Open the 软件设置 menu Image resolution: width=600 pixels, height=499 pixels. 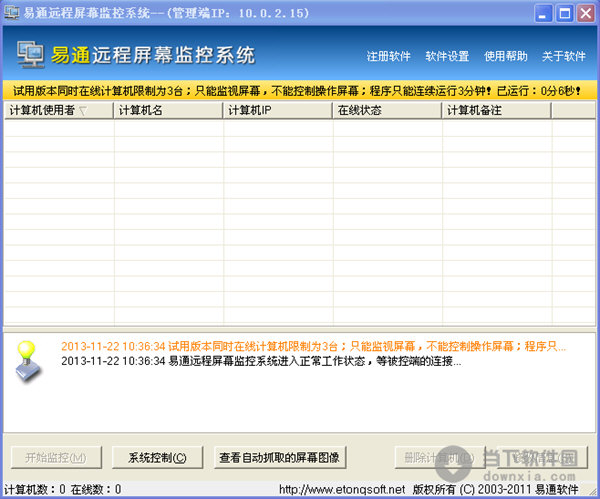(447, 56)
